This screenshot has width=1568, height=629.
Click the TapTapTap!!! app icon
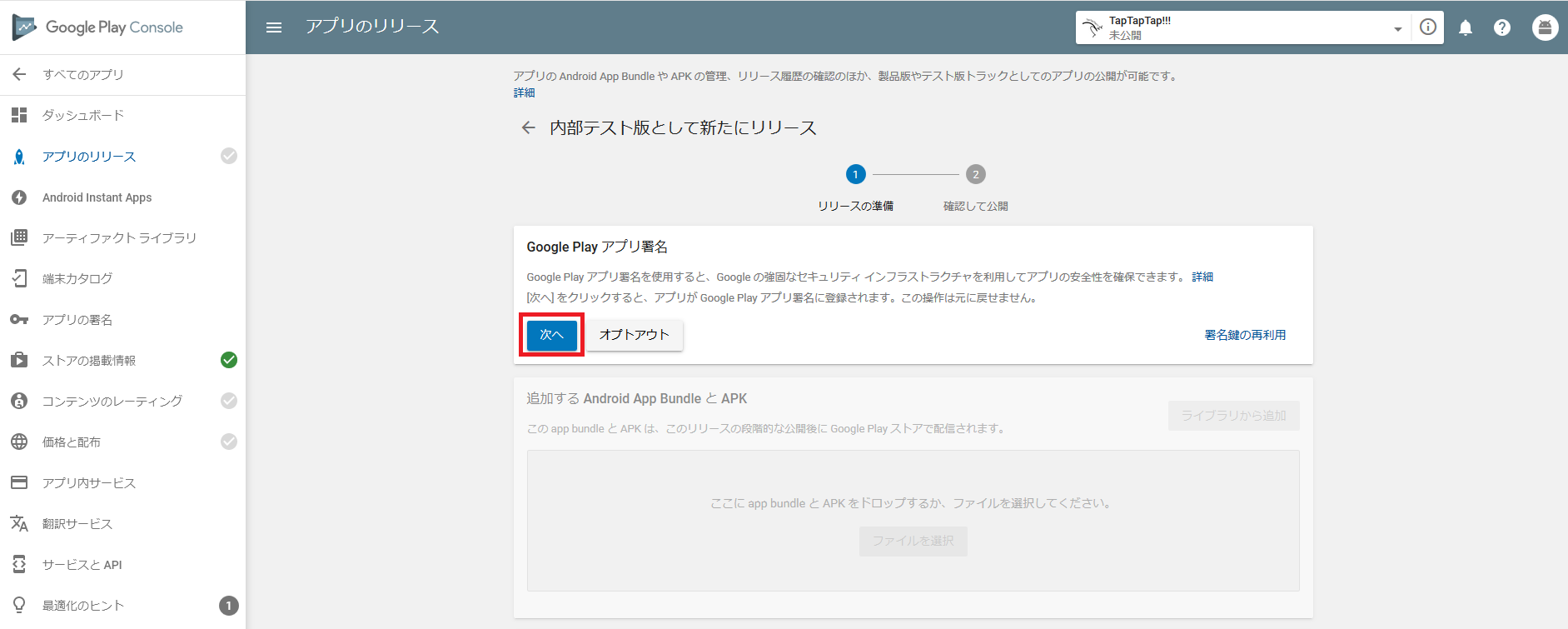(1092, 27)
